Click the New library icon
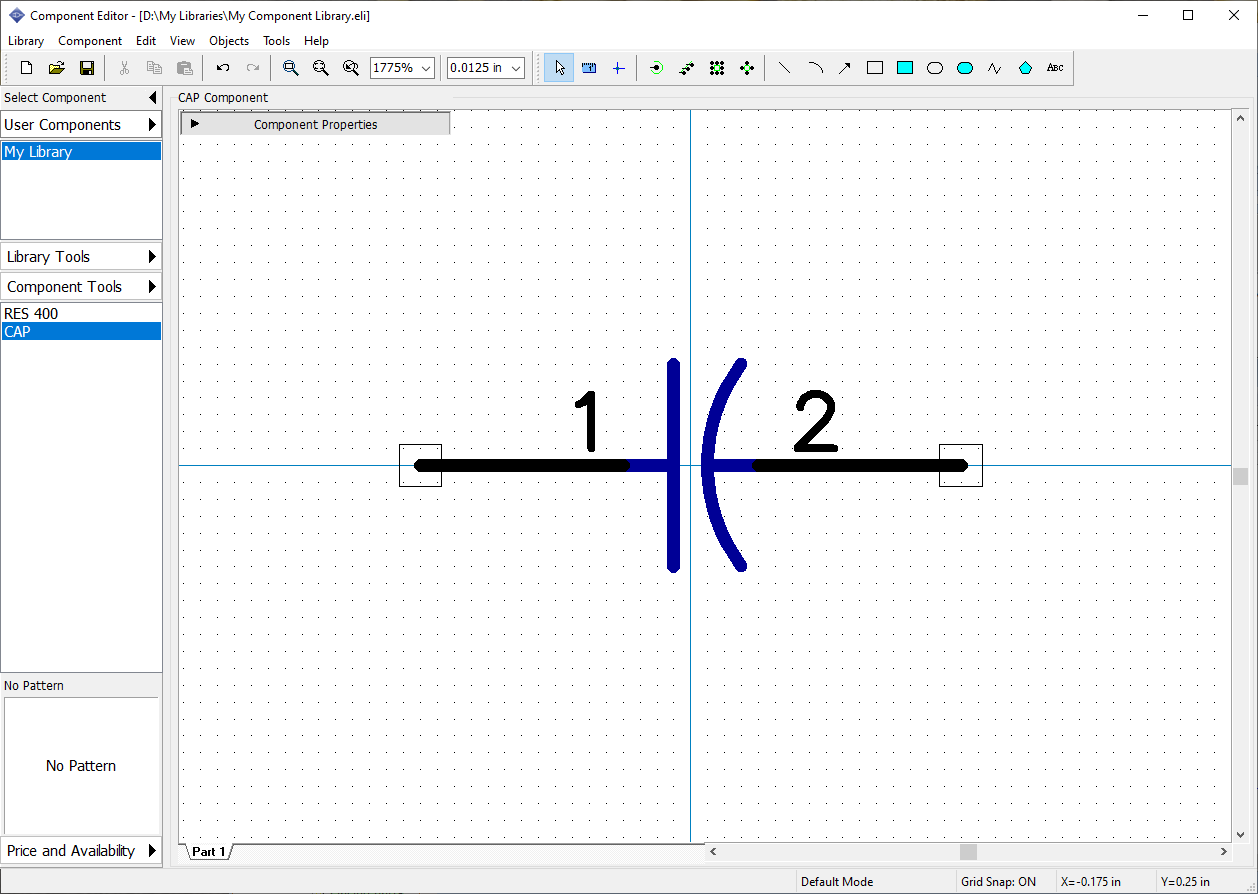1258x894 pixels. pos(27,68)
